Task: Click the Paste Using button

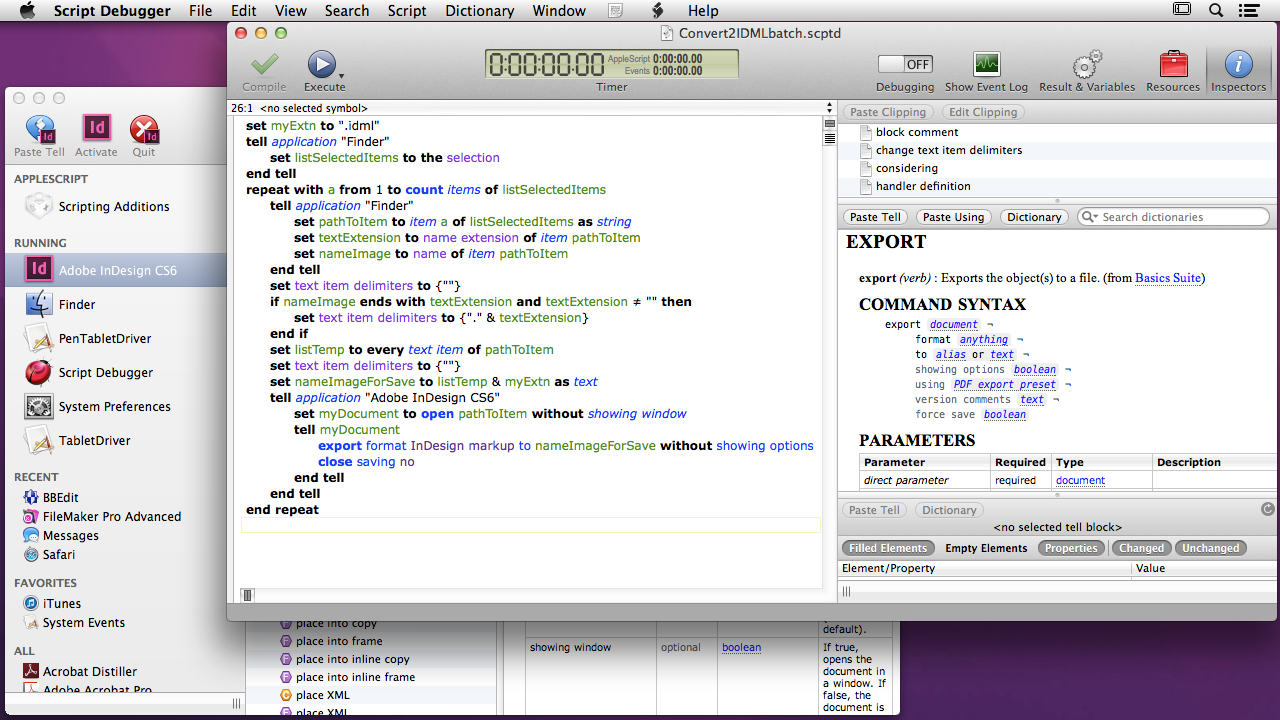Action: click(952, 217)
